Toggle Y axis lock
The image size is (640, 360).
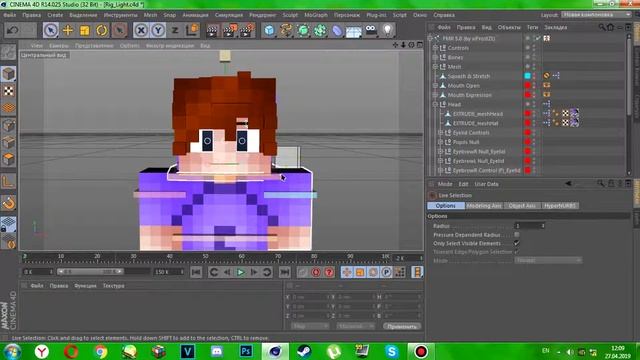[x=158, y=30]
